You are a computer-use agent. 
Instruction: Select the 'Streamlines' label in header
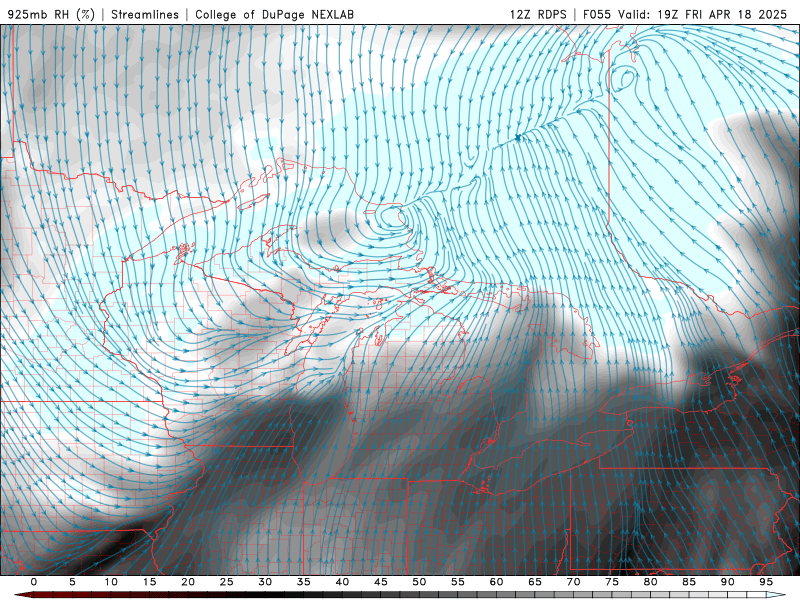(x=145, y=14)
